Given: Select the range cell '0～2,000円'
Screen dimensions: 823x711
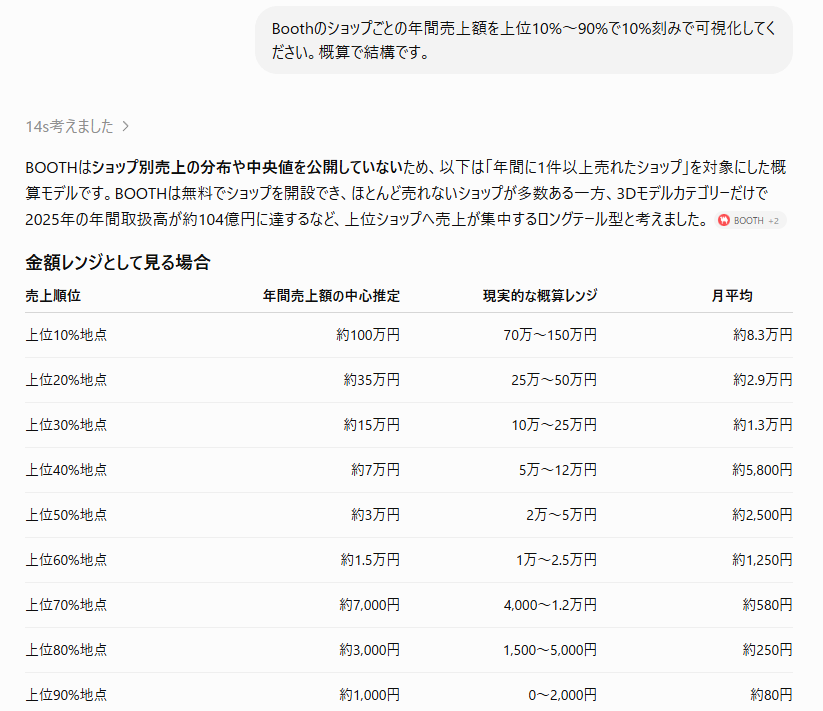Looking at the screenshot, I should click(562, 696).
